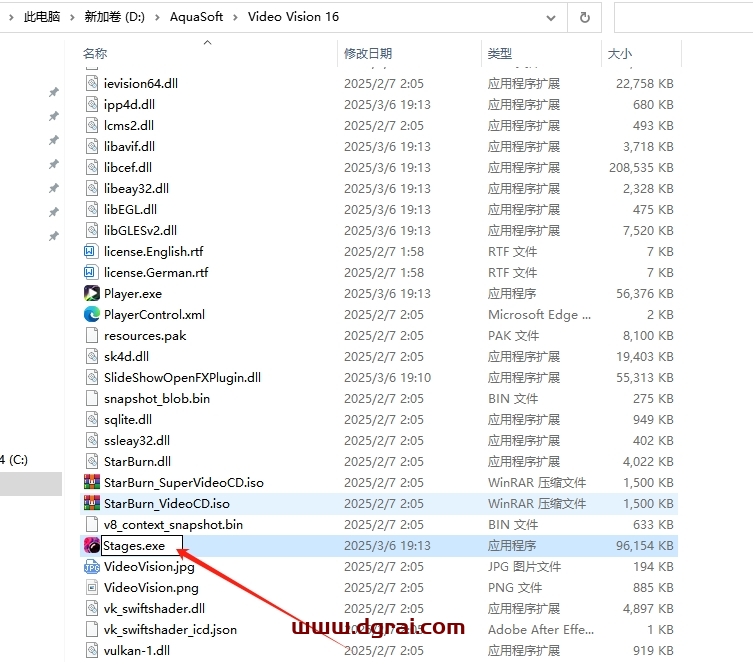This screenshot has height=664, width=753.
Task: Click the Microsoft Edge type of PlayerControl.xml
Action: click(x=539, y=314)
